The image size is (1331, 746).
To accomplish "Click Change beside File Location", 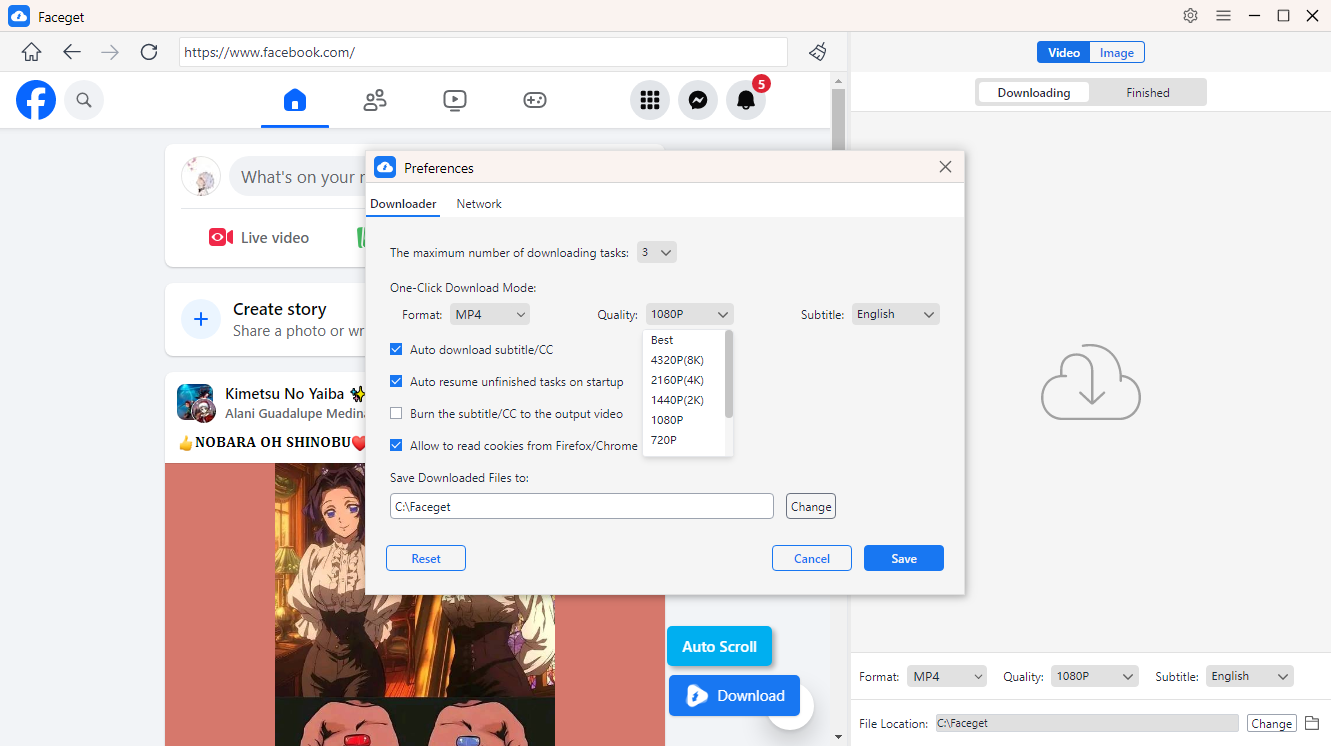I will coord(1272,723).
